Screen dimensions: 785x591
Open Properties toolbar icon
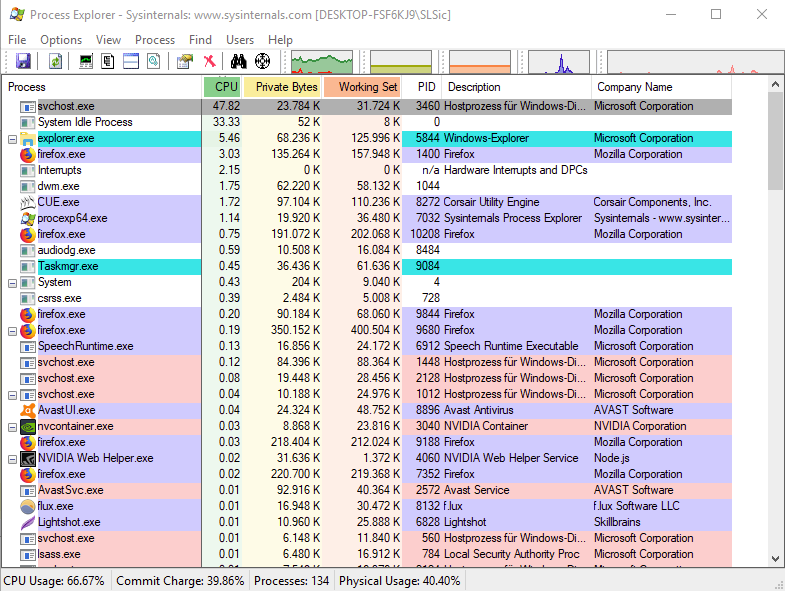click(x=185, y=61)
